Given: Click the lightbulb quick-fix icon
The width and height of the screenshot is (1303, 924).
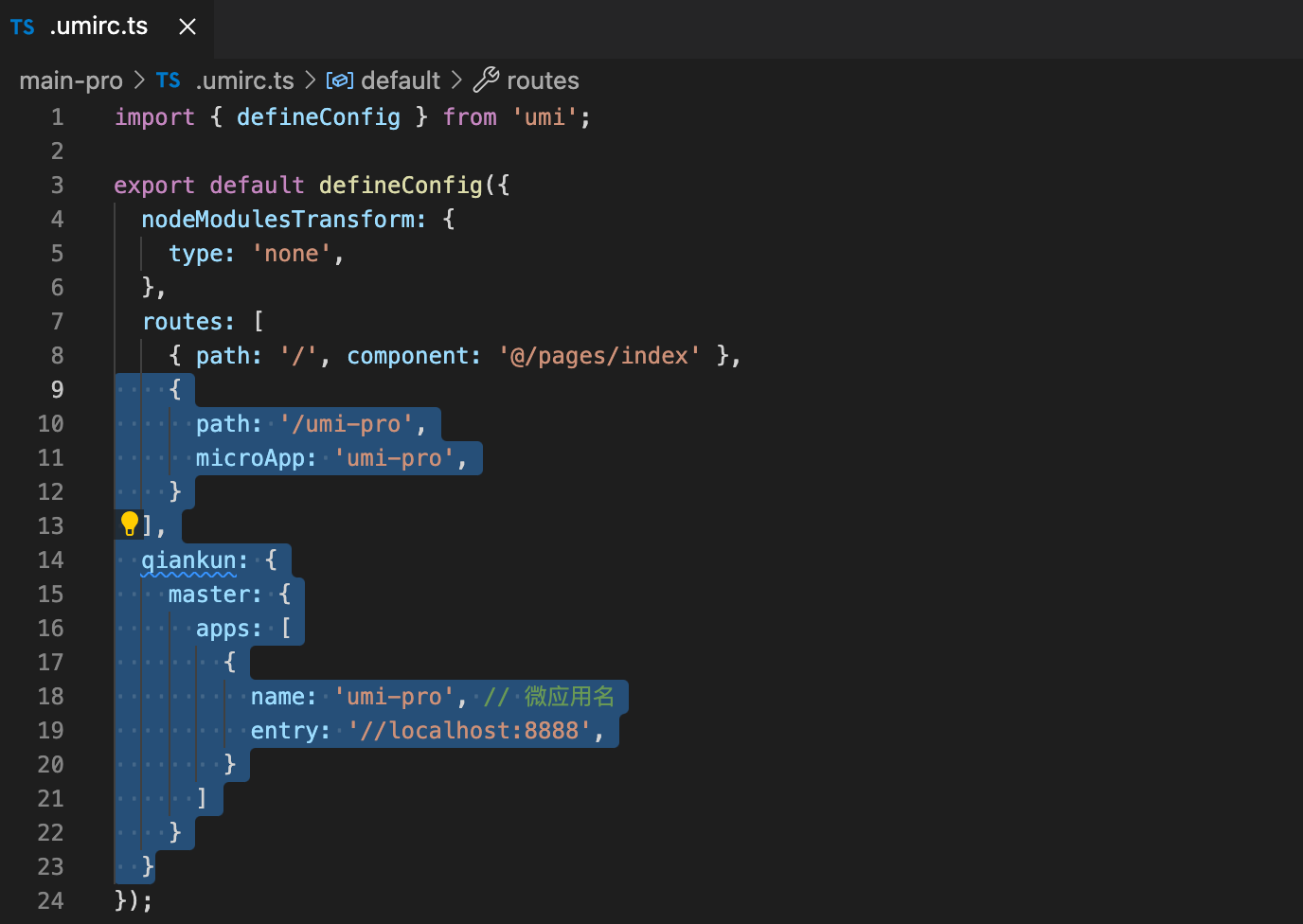Looking at the screenshot, I should 130,524.
